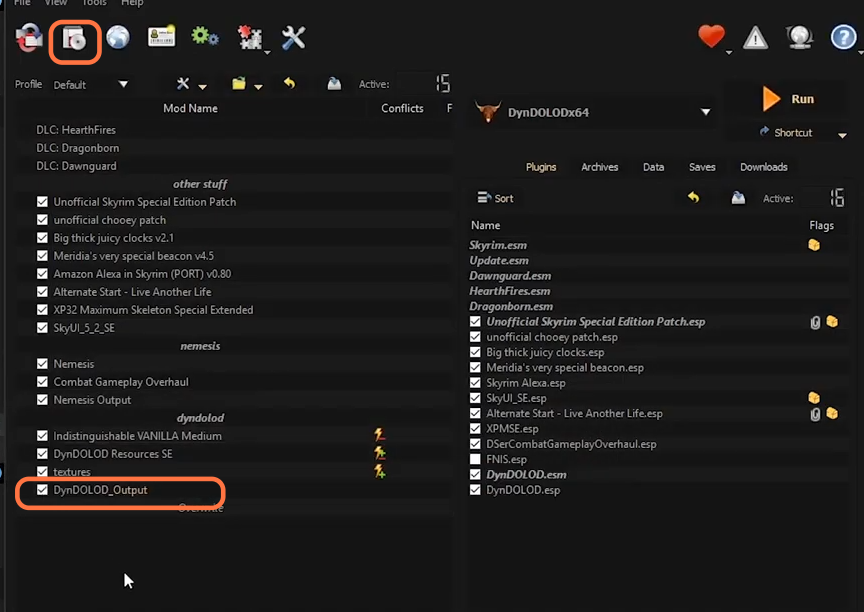
Task: Open the Executables editor gears icon
Action: 204,37
